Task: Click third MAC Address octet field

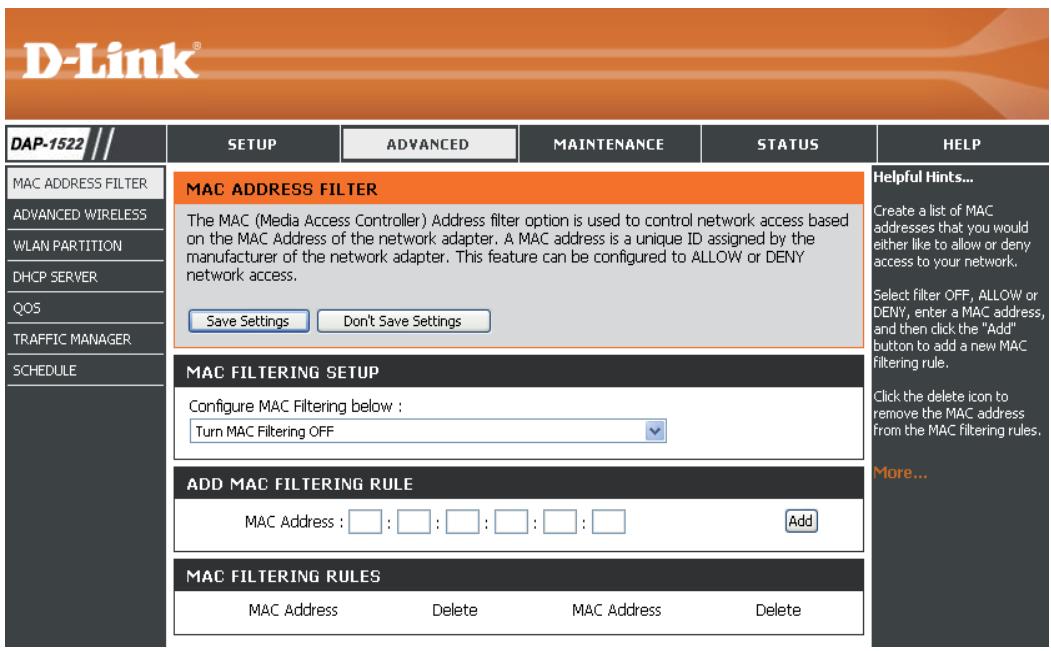Action: point(462,522)
